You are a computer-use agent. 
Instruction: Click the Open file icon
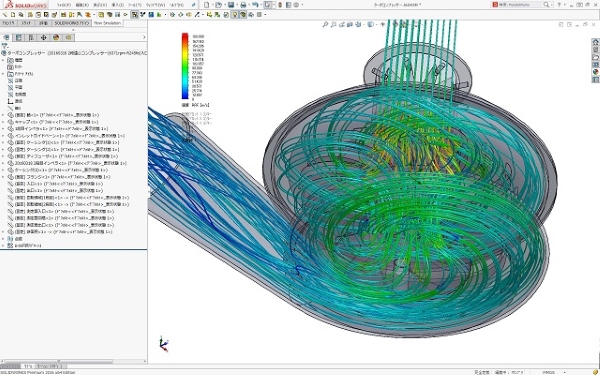coord(218,5)
